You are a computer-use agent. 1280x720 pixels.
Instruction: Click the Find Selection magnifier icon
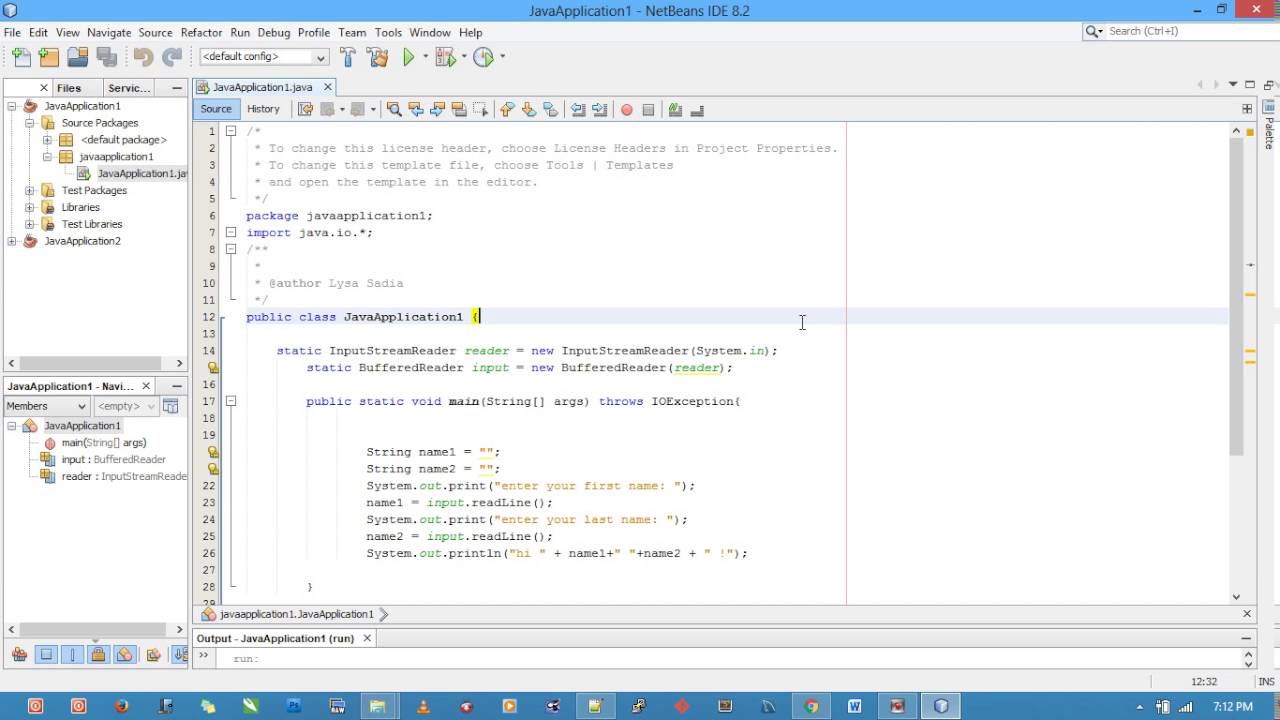pos(394,109)
